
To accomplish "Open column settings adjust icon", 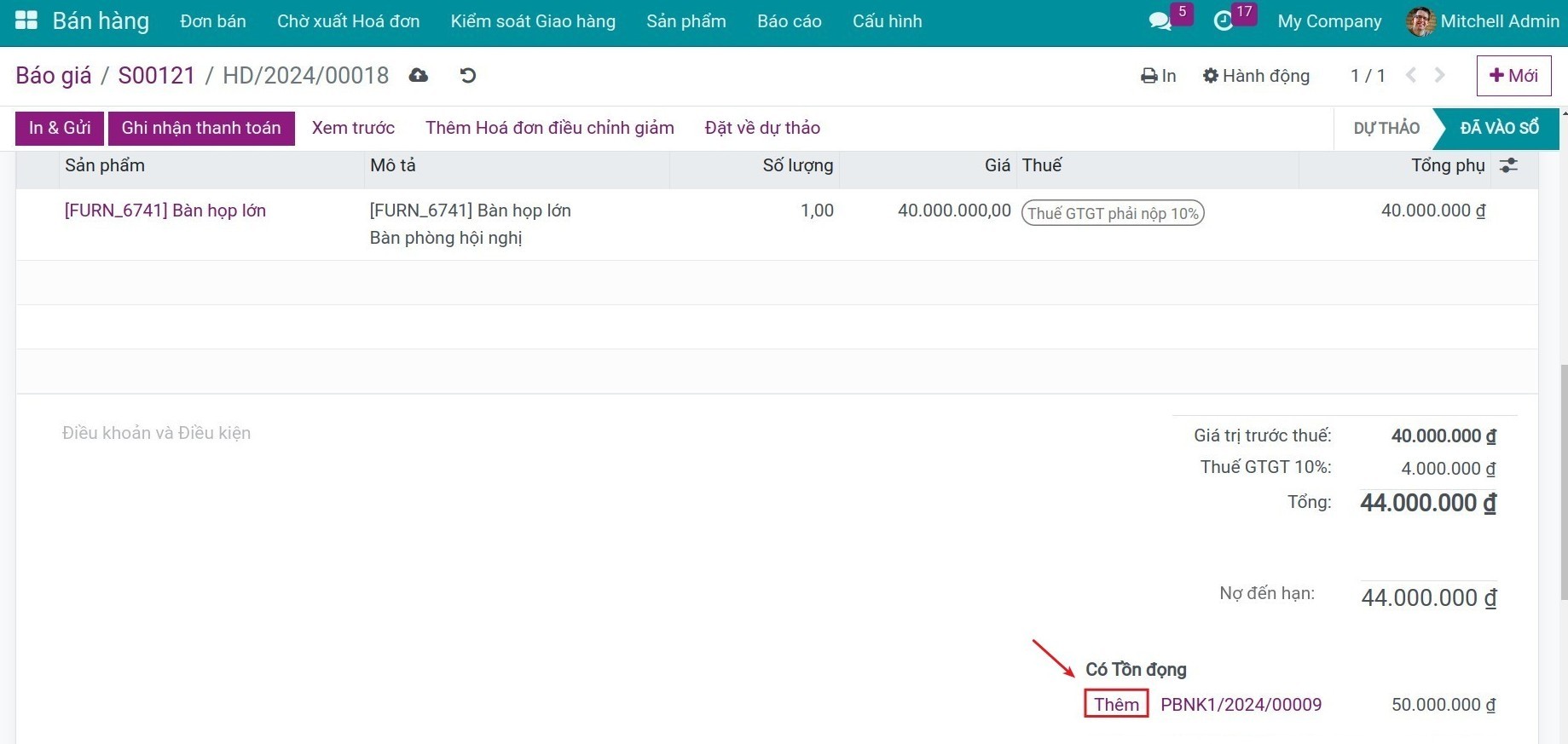I will pyautogui.click(x=1508, y=165).
